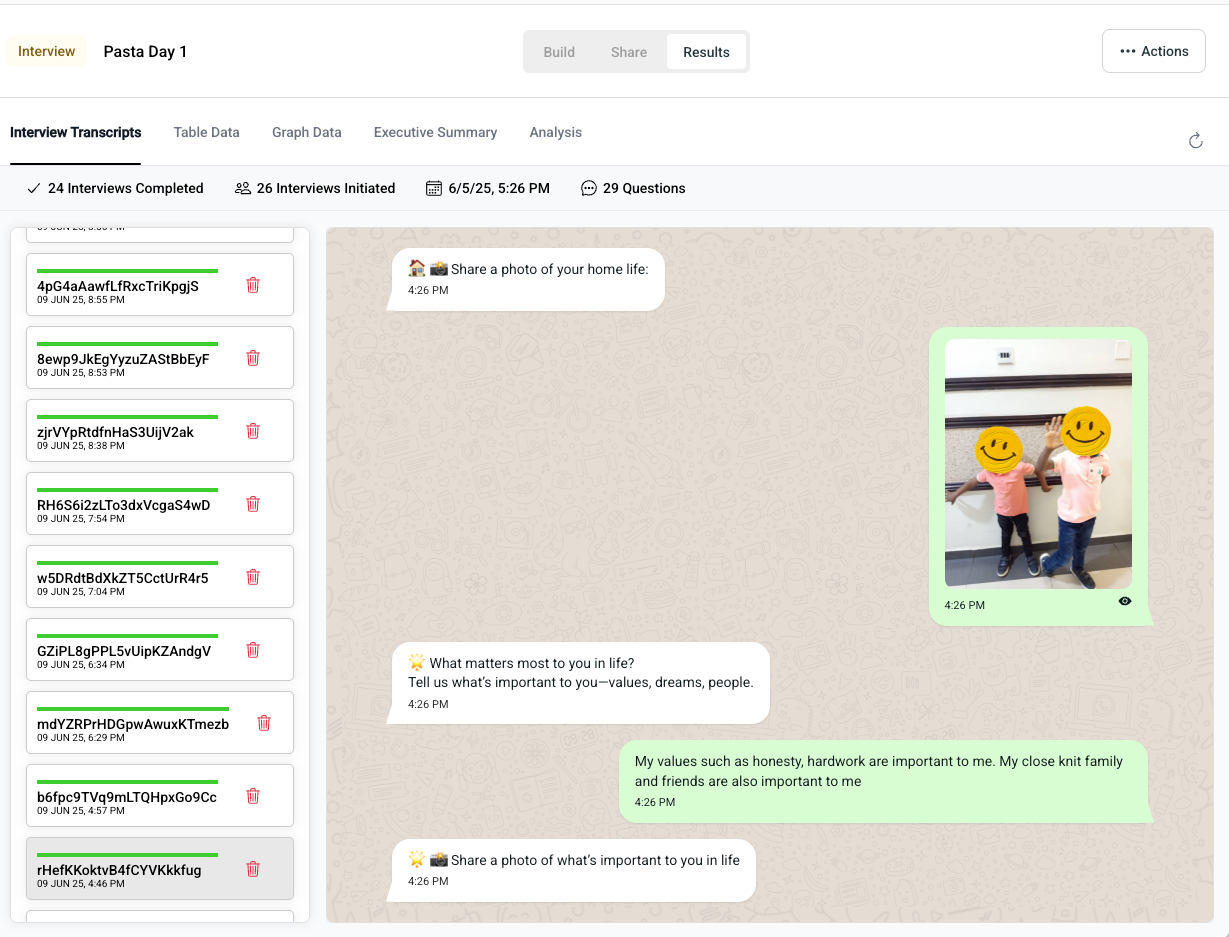Select the Results view
Screen dimensions: 1229x937
[706, 52]
